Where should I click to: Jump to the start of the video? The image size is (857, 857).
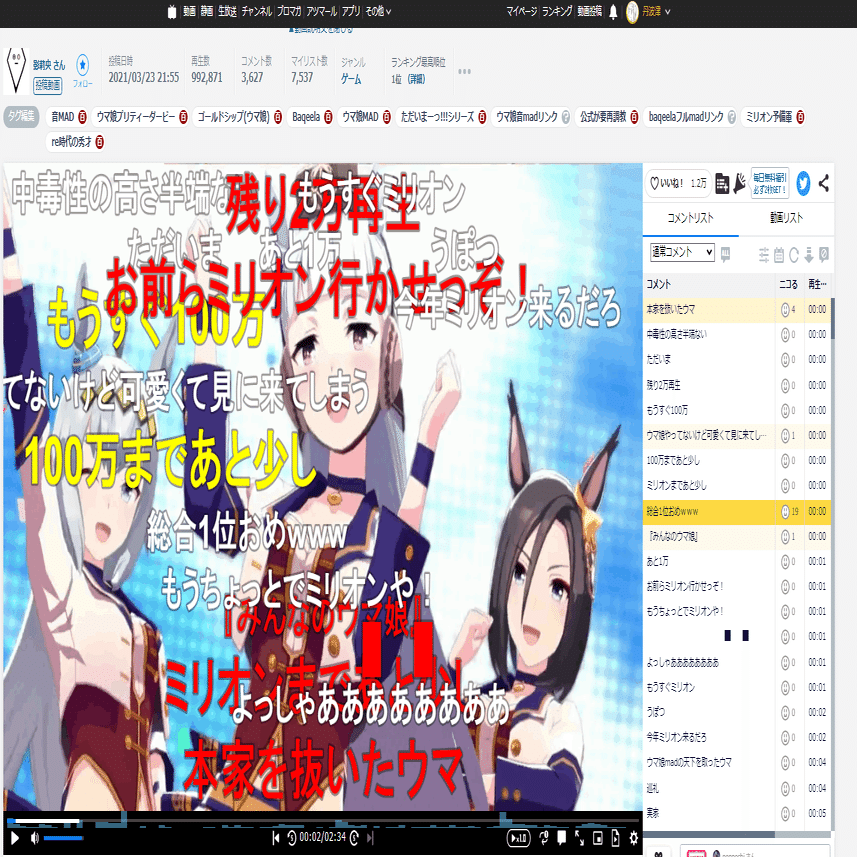276,837
